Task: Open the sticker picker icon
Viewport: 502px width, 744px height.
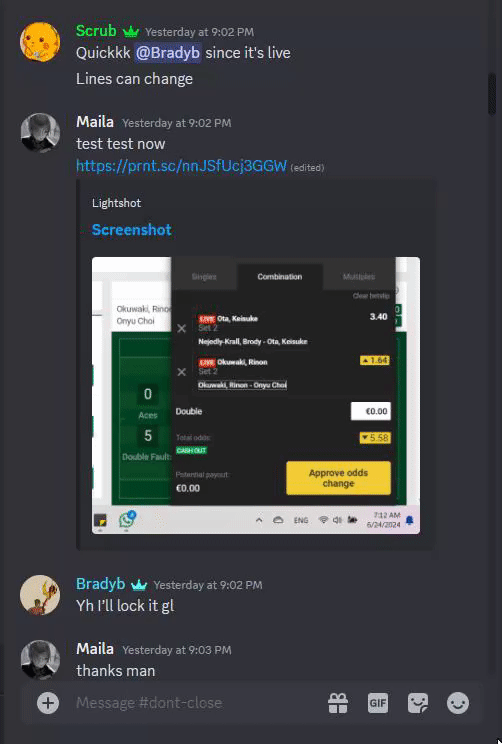Action: click(x=418, y=703)
